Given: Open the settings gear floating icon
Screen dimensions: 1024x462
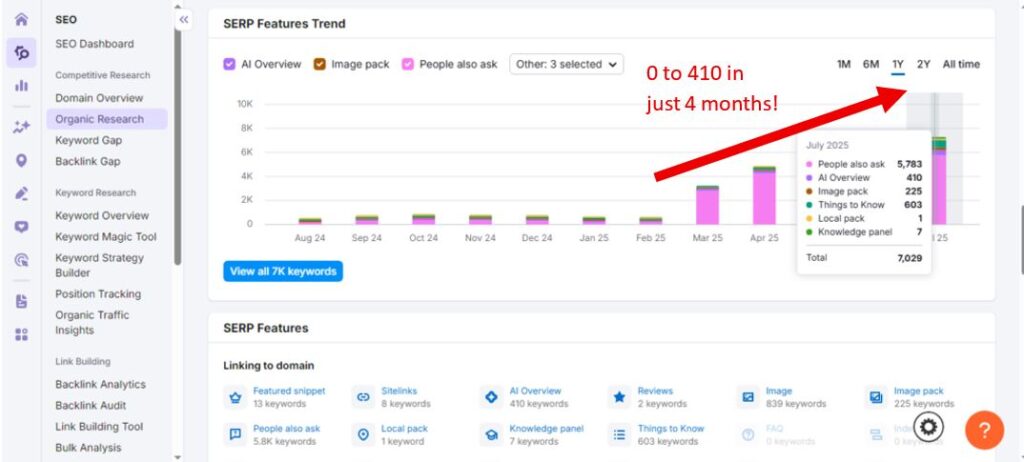Looking at the screenshot, I should pos(928,428).
